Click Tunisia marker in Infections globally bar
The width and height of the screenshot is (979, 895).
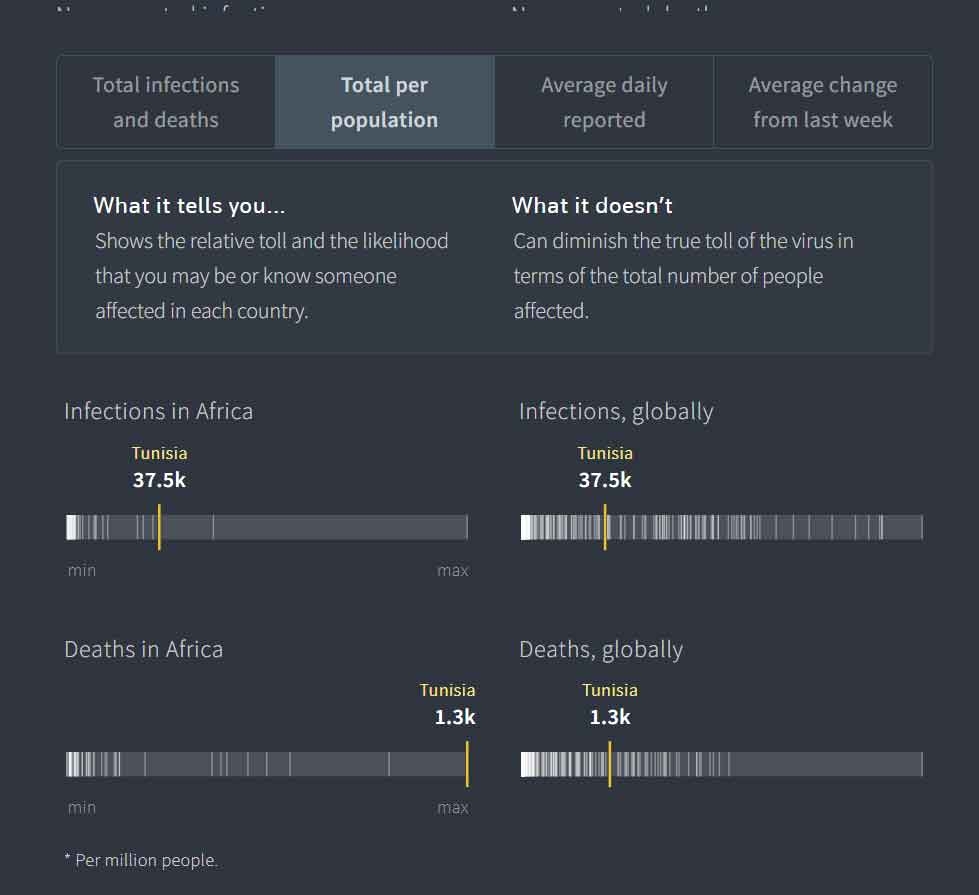click(605, 527)
